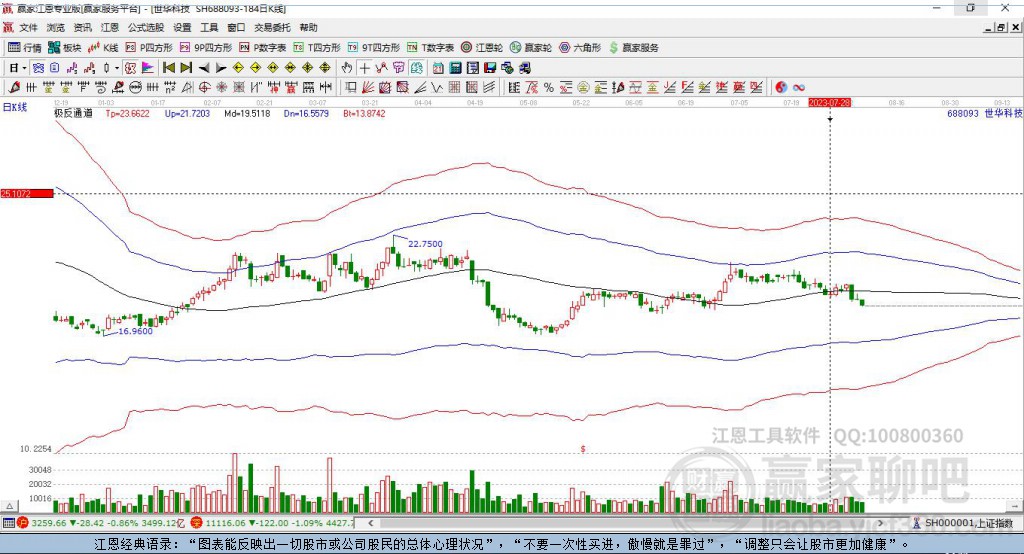Select the hand pan tool
The height and width of the screenshot is (554, 1024).
pyautogui.click(x=347, y=68)
